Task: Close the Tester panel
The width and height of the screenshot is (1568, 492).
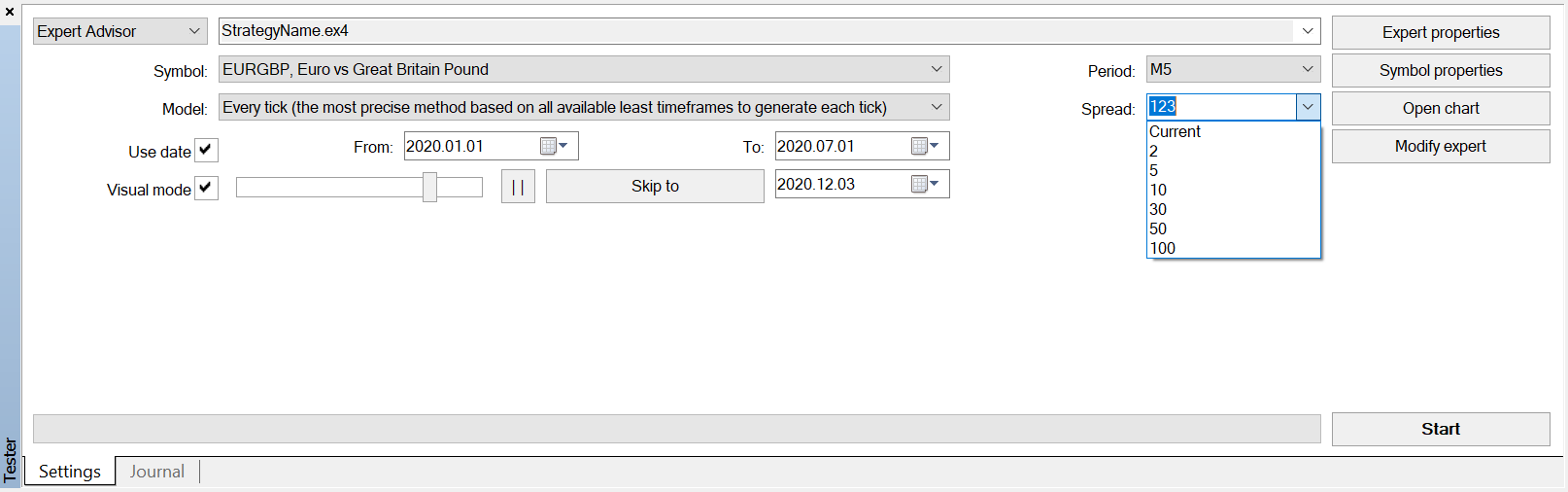Action: [10, 12]
